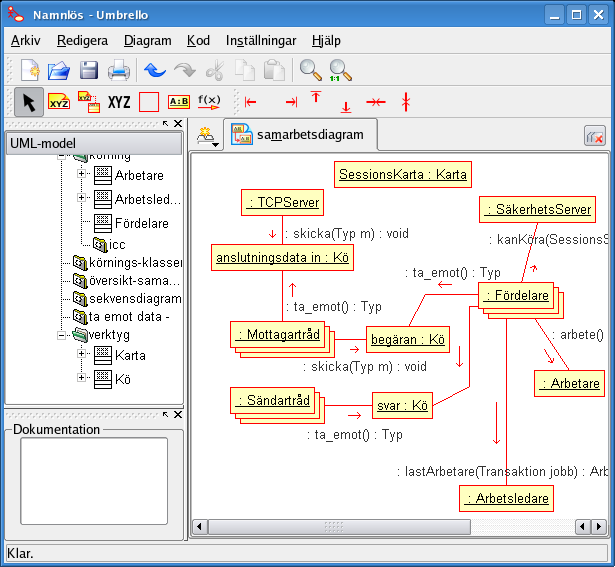This screenshot has height=567, width=615.
Task: Copy selection with the copy icon
Action: (245, 71)
